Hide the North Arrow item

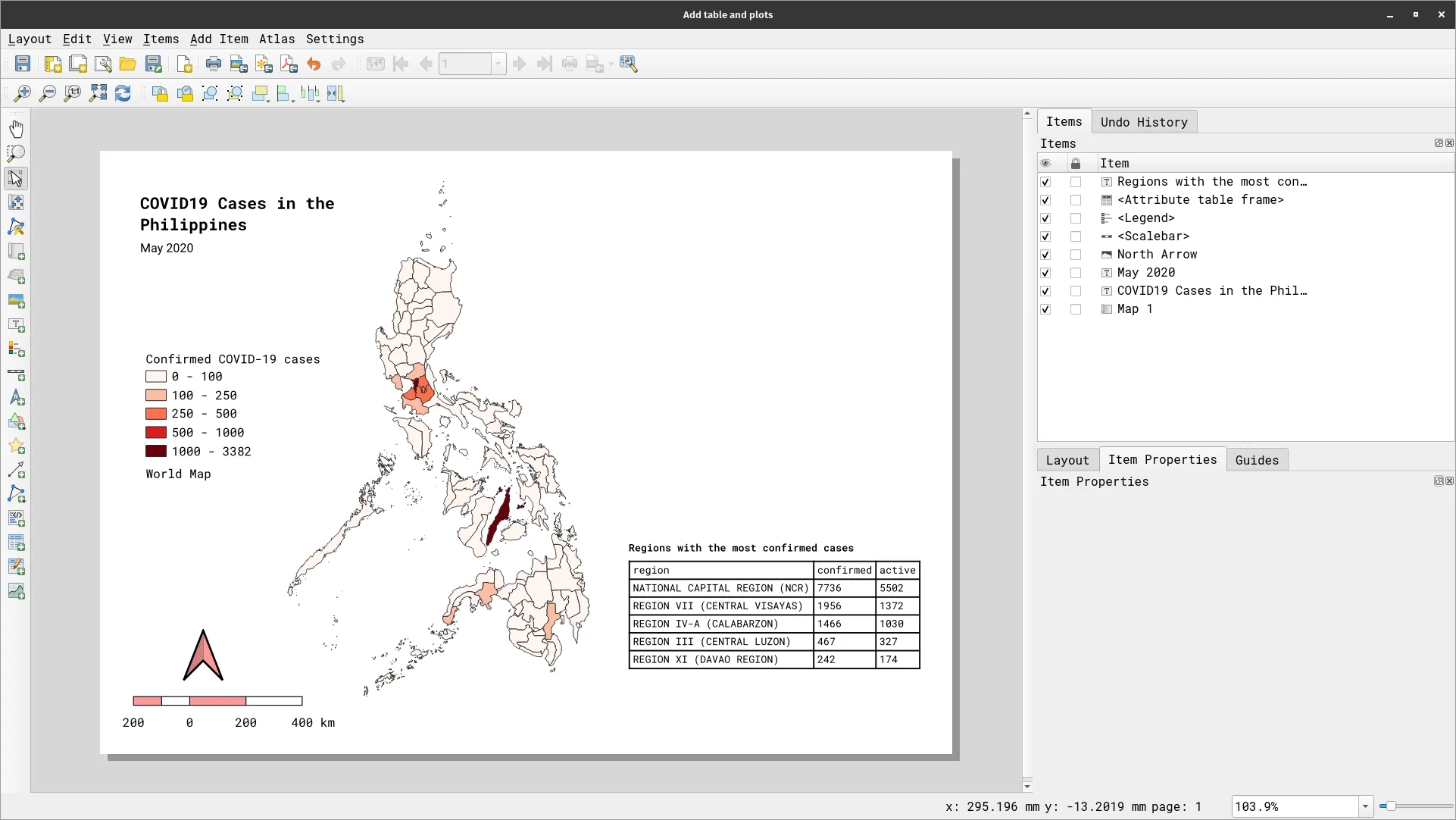coord(1045,255)
